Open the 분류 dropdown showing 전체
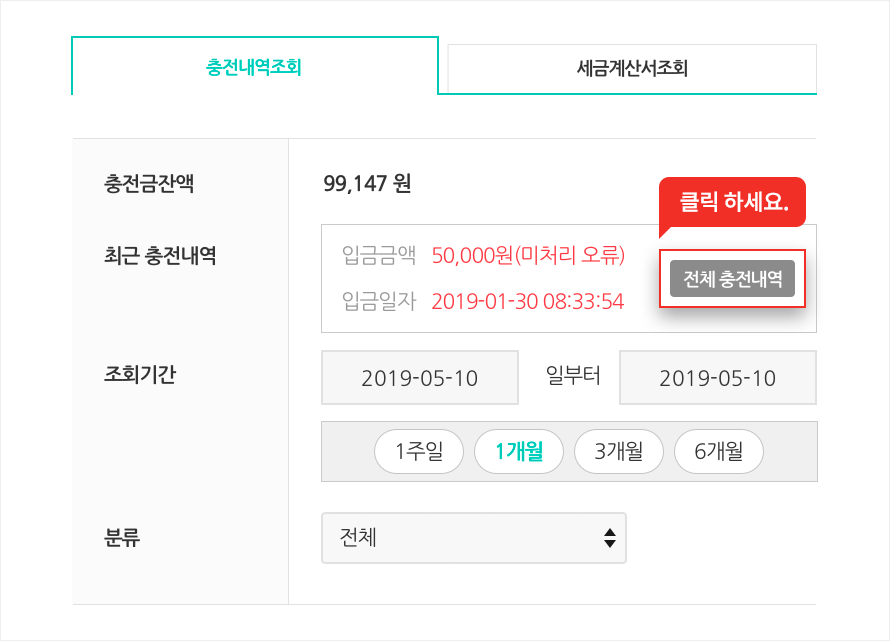The image size is (890, 641). point(474,538)
